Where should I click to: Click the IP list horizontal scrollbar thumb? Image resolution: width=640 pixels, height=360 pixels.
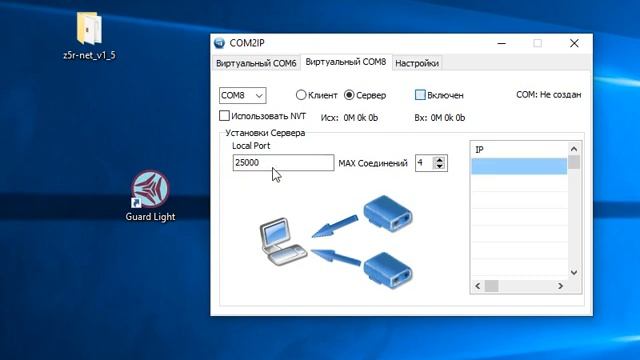(x=492, y=286)
